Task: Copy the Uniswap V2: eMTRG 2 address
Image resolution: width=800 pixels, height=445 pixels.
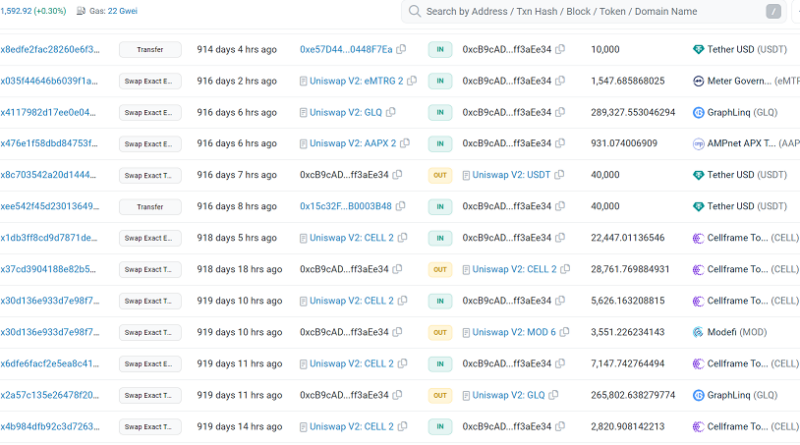Action: coord(411,81)
